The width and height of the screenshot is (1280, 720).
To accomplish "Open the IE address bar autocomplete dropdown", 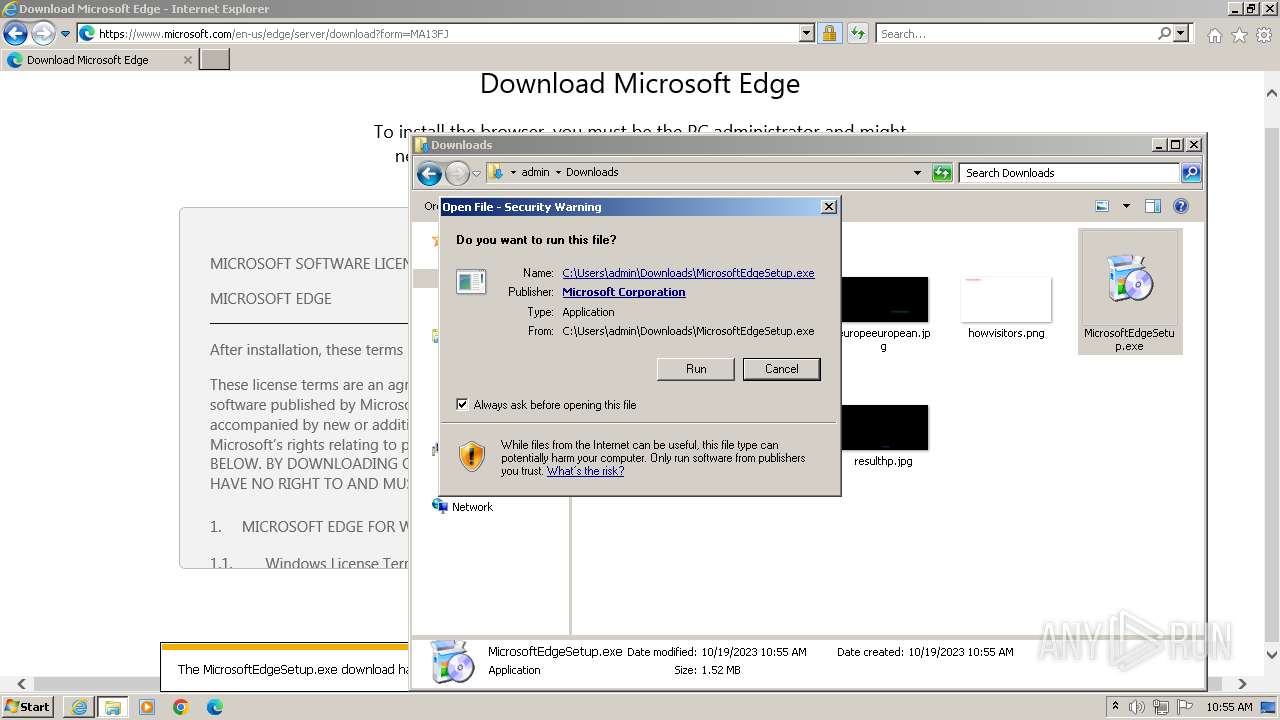I will pyautogui.click(x=807, y=33).
